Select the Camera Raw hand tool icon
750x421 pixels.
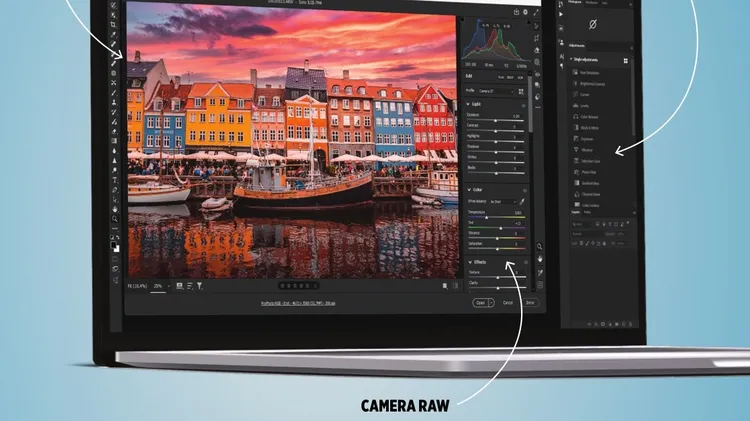[540, 259]
